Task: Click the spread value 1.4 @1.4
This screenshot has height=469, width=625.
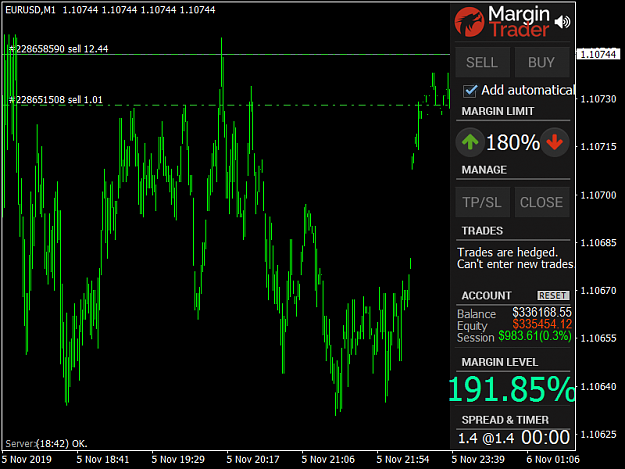Action: 486,438
